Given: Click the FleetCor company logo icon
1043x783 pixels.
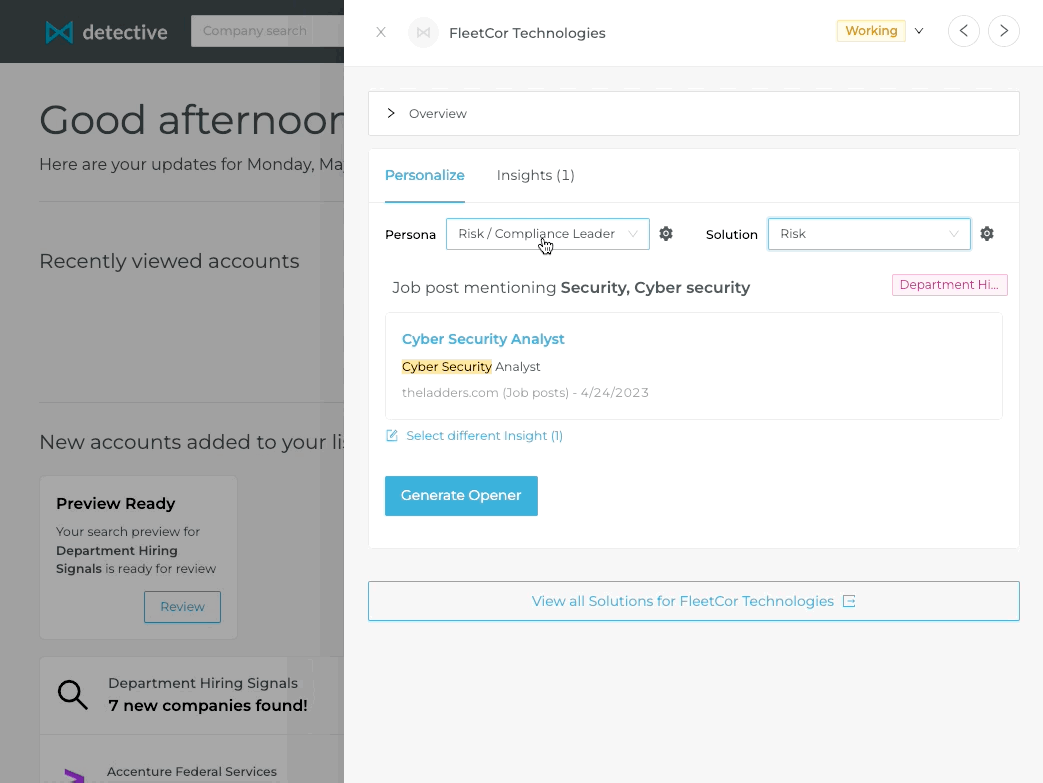Looking at the screenshot, I should pyautogui.click(x=423, y=32).
